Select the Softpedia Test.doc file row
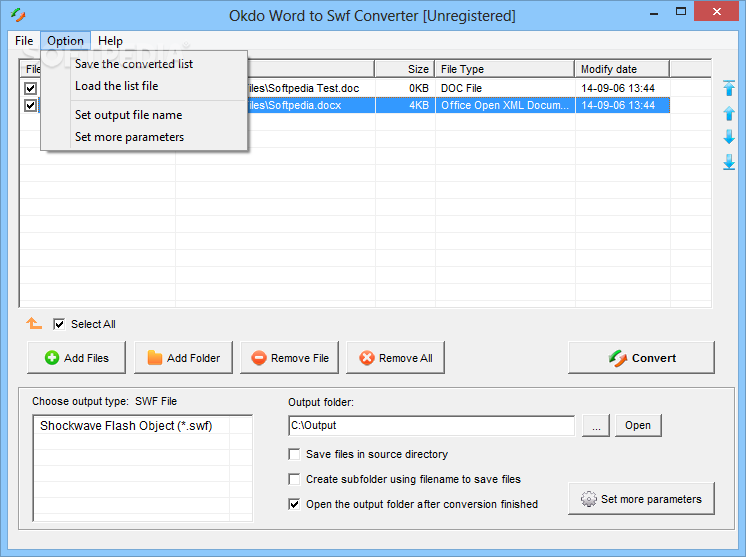 click(345, 88)
